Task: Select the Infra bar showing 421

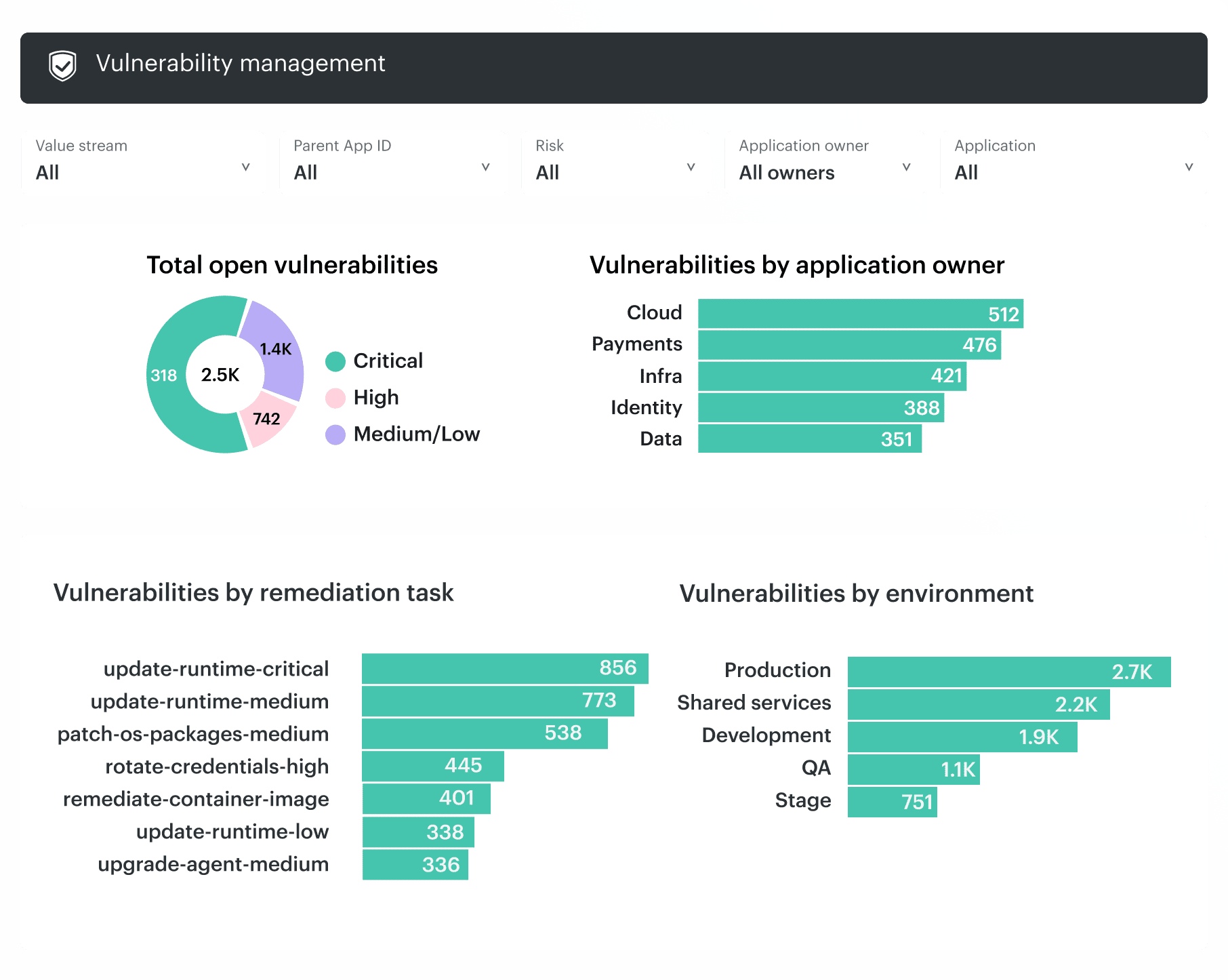Action: coord(832,376)
